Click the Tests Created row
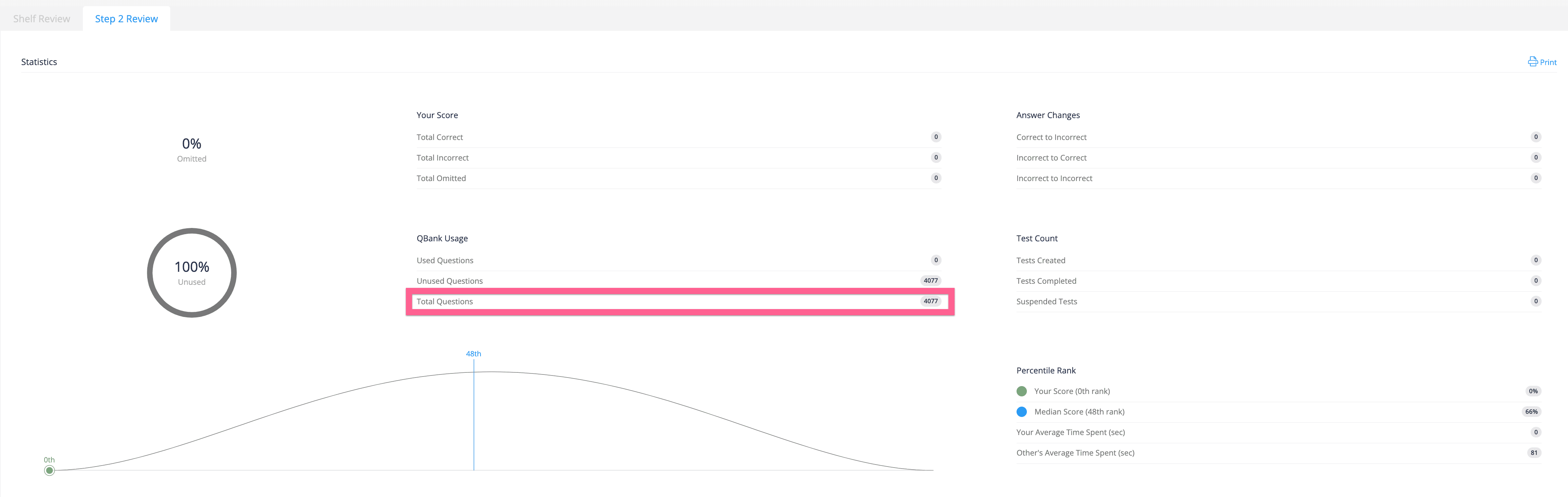 (1278, 260)
